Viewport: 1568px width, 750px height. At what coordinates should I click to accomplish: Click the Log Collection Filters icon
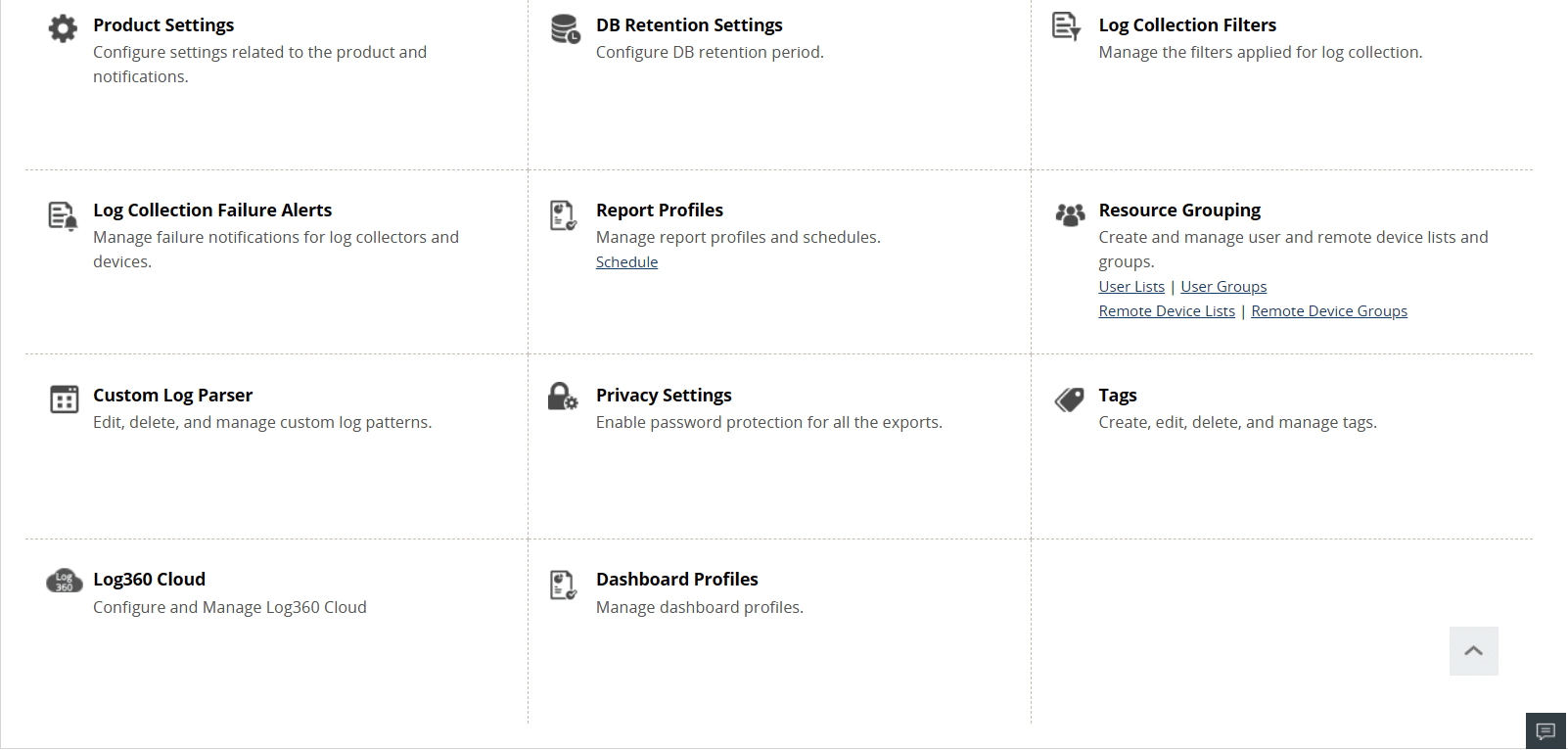point(1067,27)
